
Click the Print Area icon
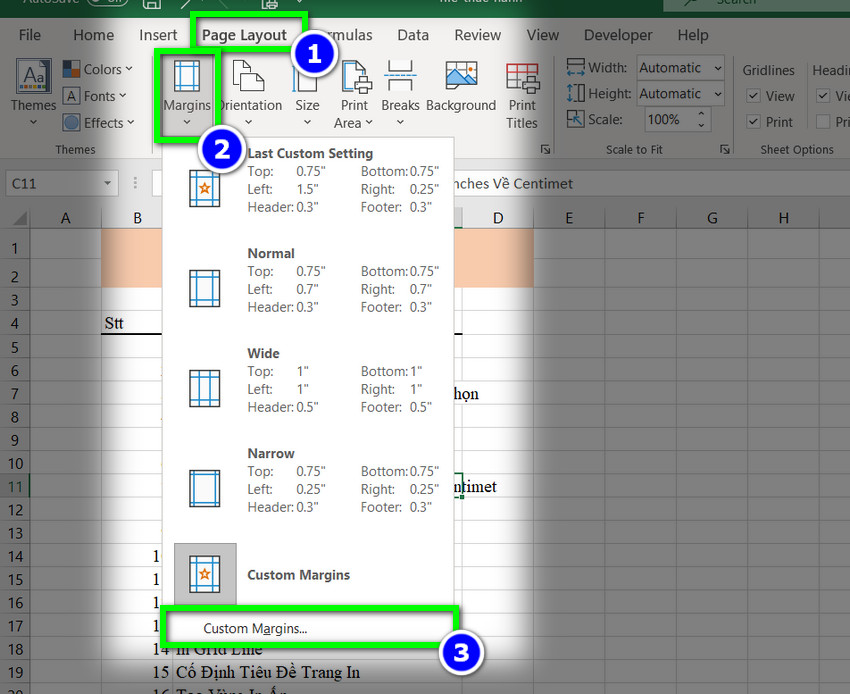354,92
